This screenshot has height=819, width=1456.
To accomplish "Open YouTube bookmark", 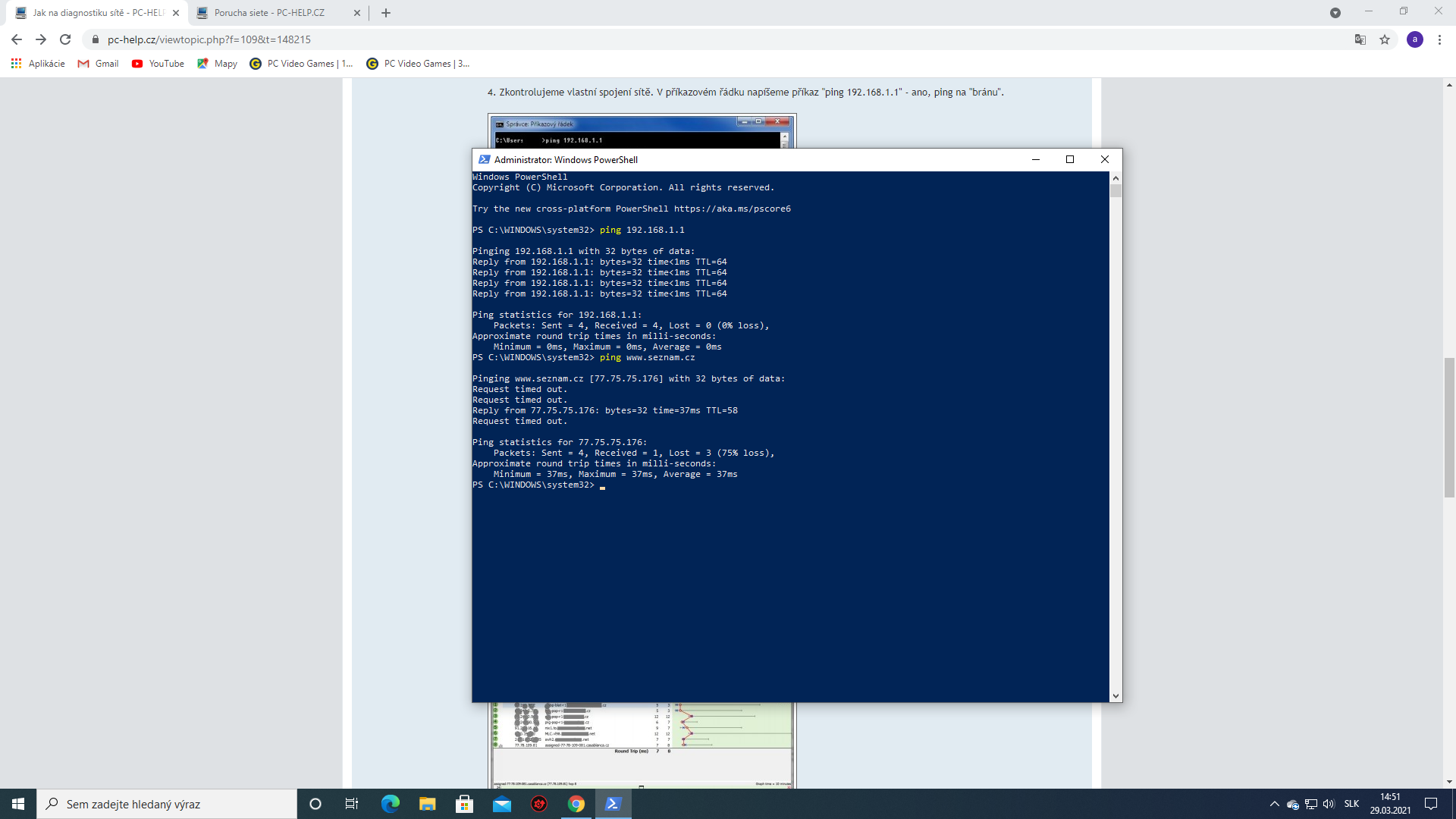I will (x=158, y=64).
